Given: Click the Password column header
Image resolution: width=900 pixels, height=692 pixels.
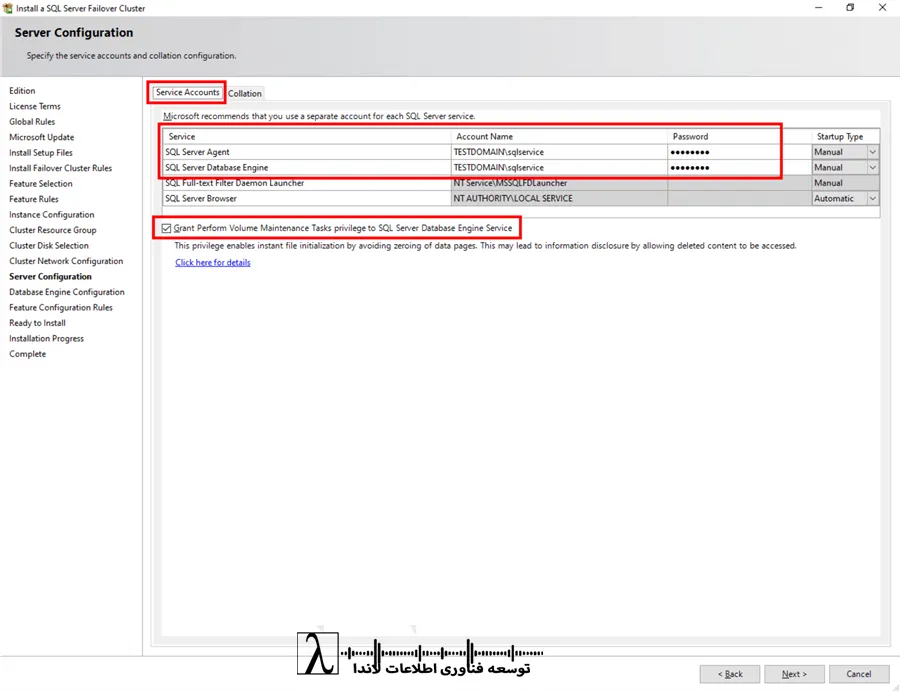Looking at the screenshot, I should (739, 137).
